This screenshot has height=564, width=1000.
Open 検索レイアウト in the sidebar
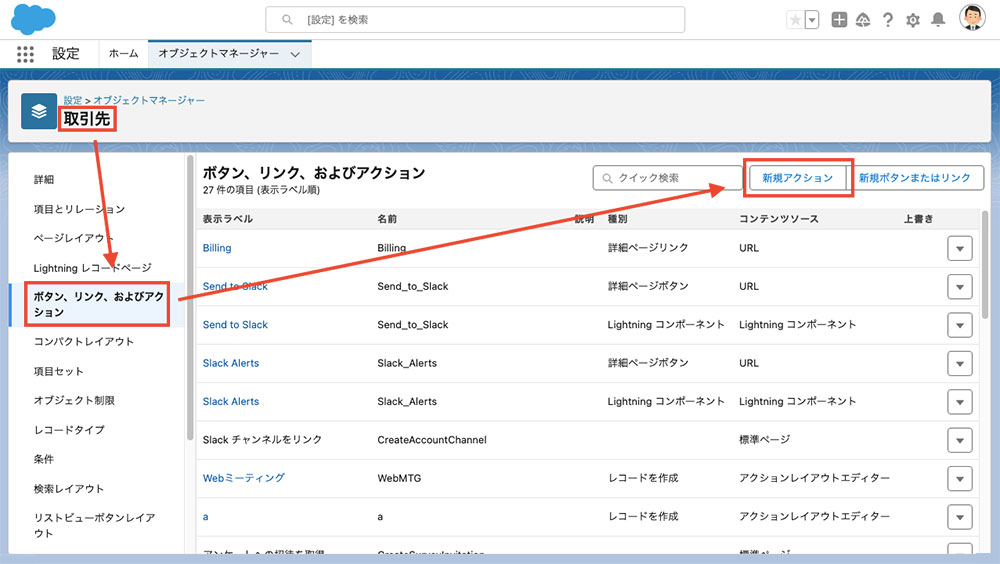69,489
